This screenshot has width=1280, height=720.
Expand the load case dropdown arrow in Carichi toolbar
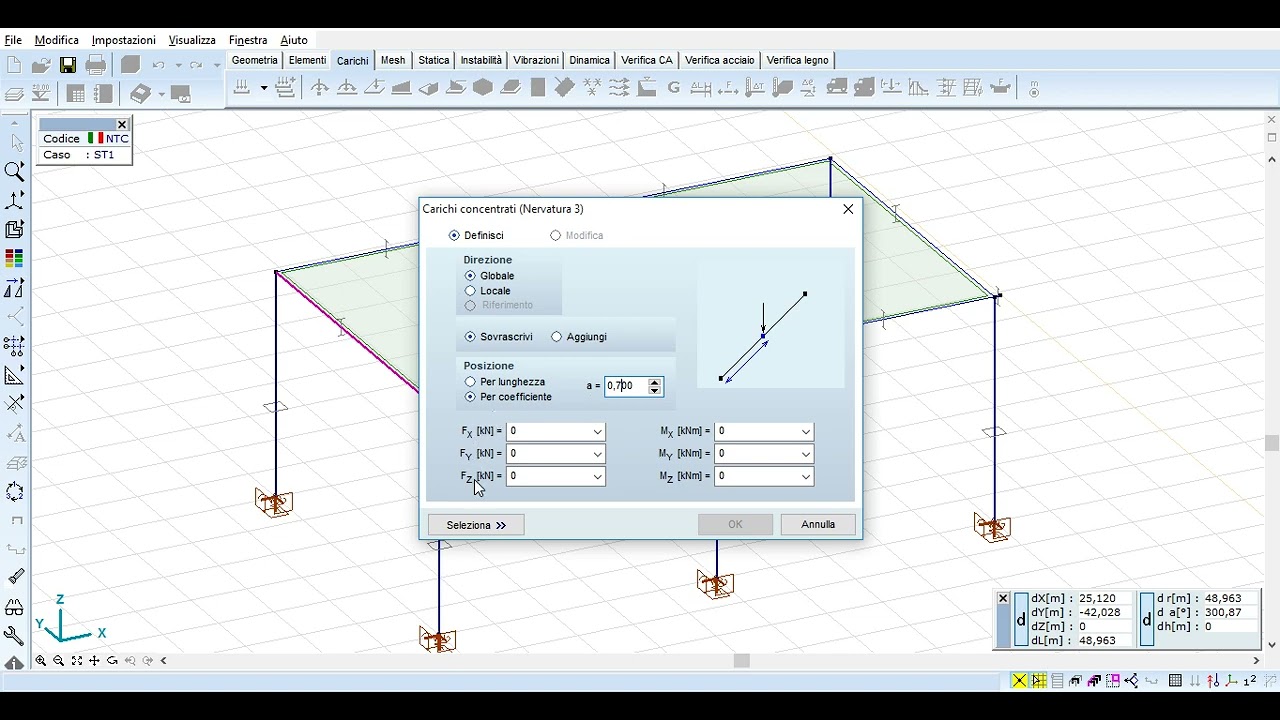(x=264, y=88)
